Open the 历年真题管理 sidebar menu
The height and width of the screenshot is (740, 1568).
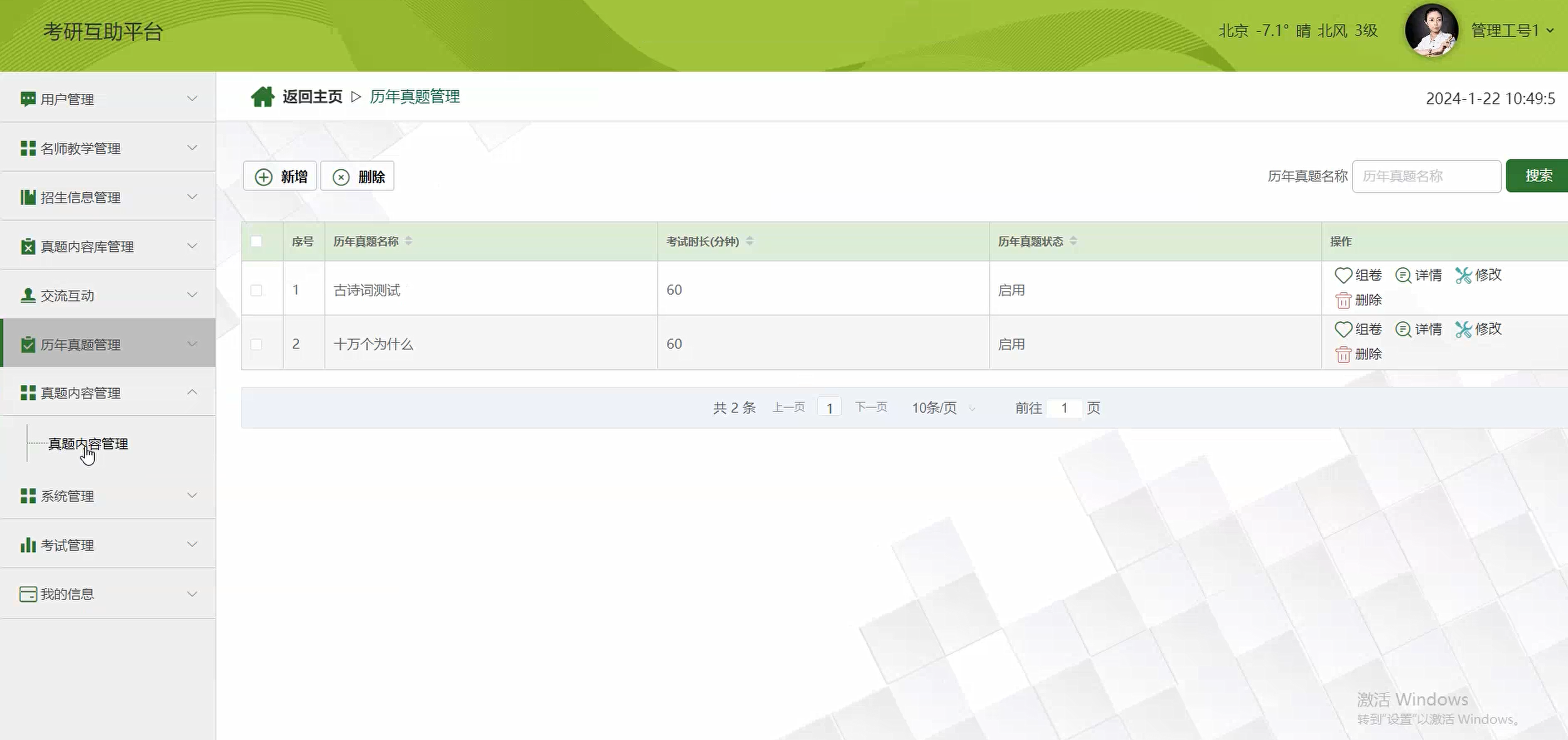tap(108, 343)
